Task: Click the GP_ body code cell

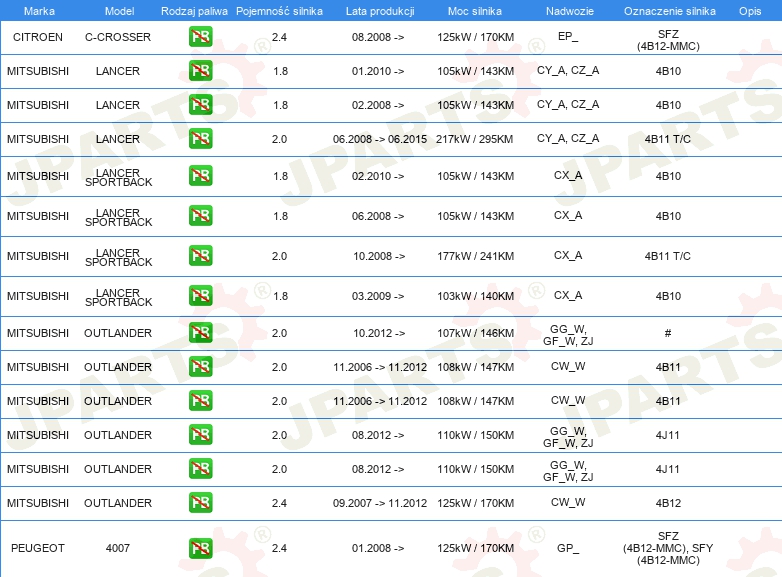Action: tap(568, 548)
